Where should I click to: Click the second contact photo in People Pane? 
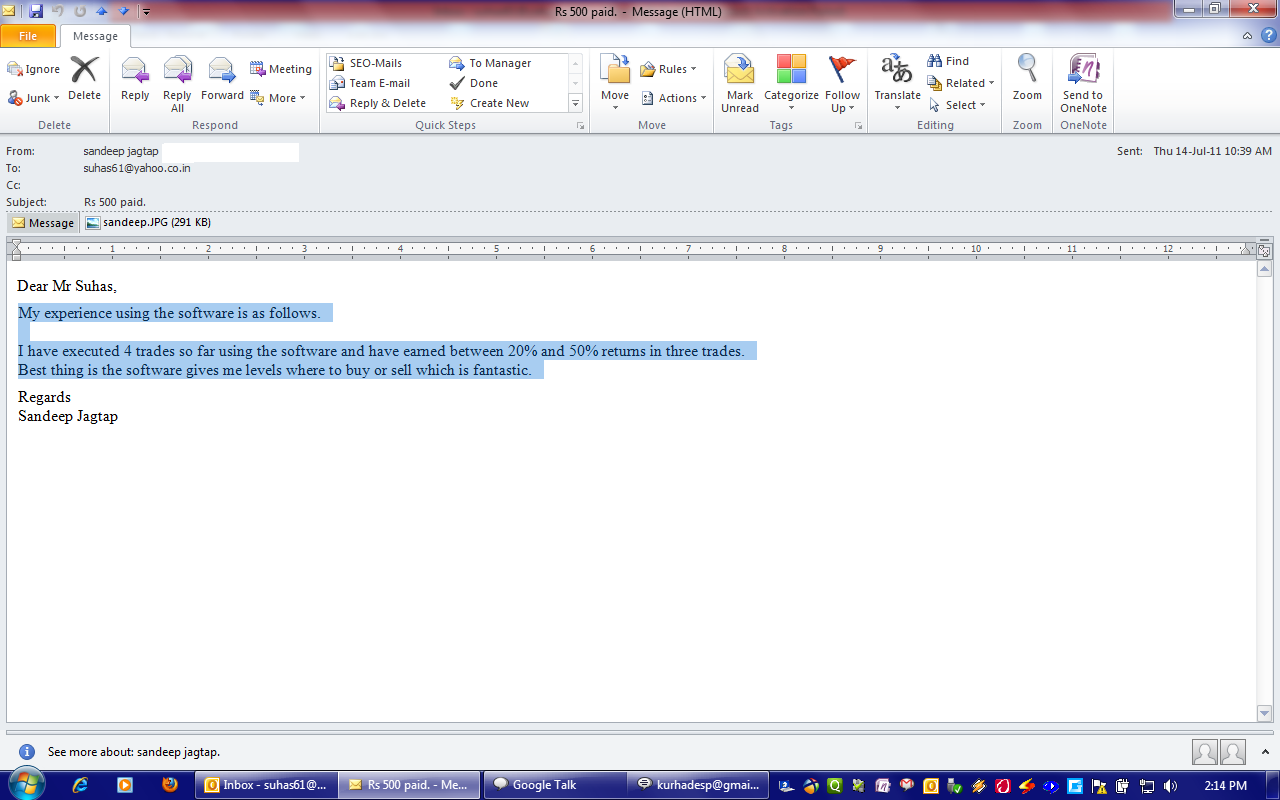point(1233,752)
